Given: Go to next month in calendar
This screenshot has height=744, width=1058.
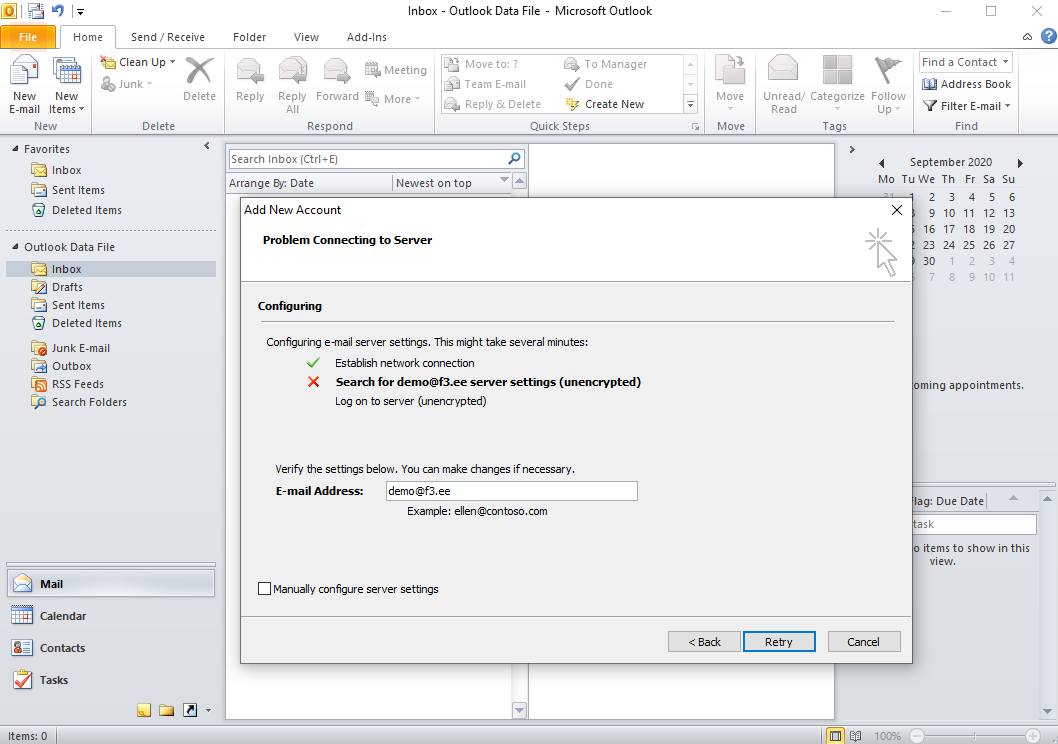Looking at the screenshot, I should (x=1020, y=163).
